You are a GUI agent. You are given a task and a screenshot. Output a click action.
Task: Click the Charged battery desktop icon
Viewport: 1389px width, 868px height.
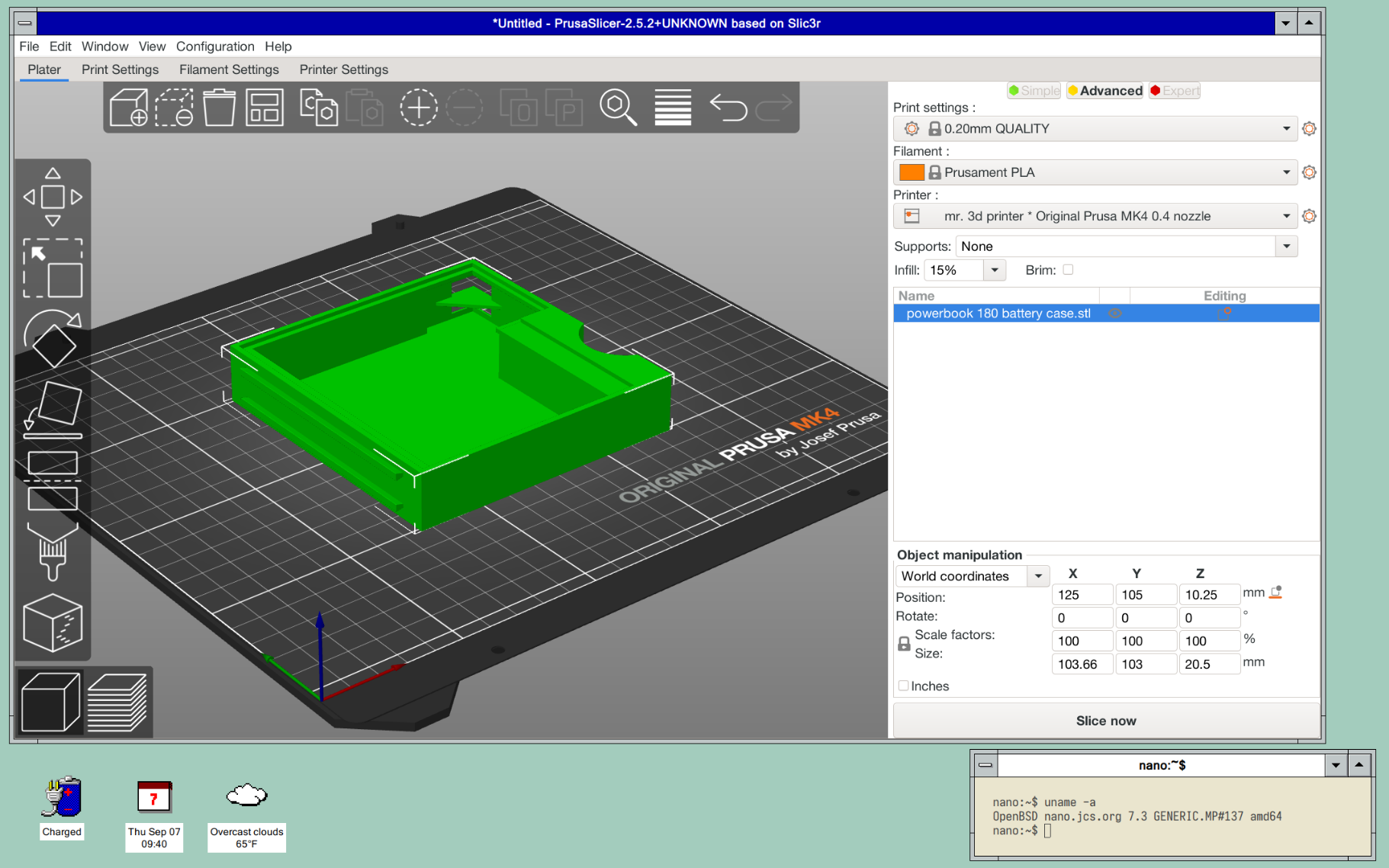point(62,809)
